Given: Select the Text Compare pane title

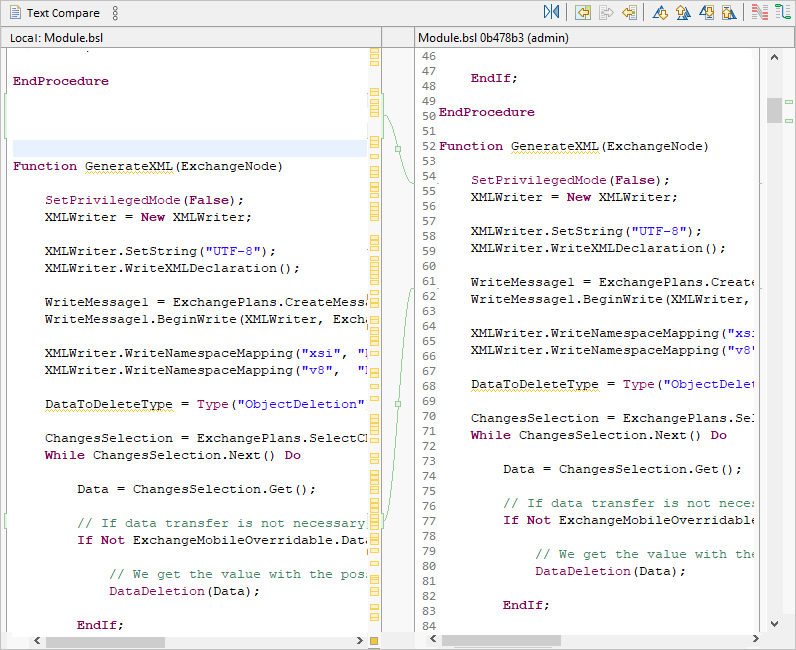Looking at the screenshot, I should coord(62,13).
